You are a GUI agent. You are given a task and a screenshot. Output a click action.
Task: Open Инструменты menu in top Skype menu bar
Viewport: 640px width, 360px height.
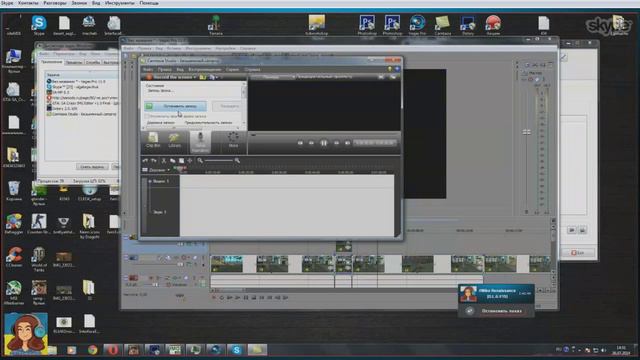coord(120,3)
